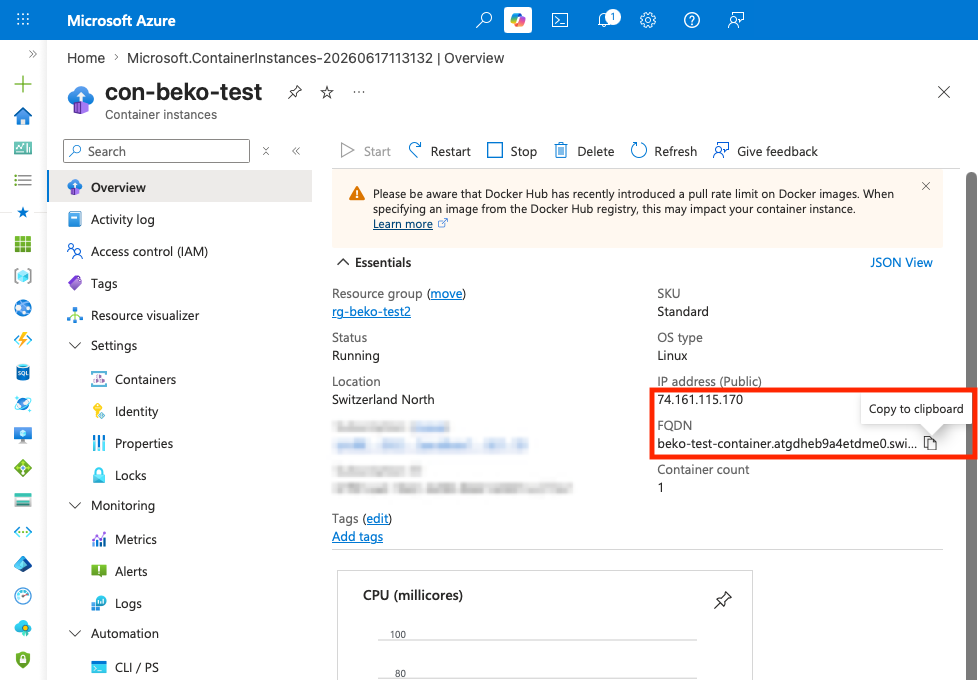978x680 pixels.
Task: Open Azure Cloud Shell icon
Action: coord(559,20)
